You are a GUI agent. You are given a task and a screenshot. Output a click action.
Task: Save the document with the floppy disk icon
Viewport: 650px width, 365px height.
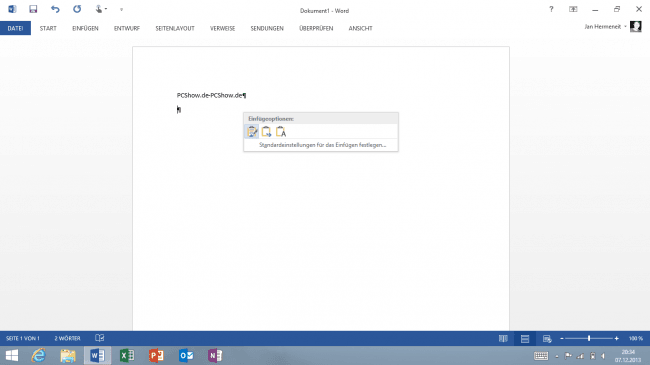(x=33, y=9)
